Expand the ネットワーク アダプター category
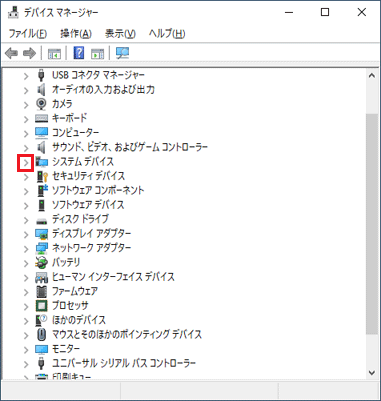381x401 pixels. click(x=26, y=249)
